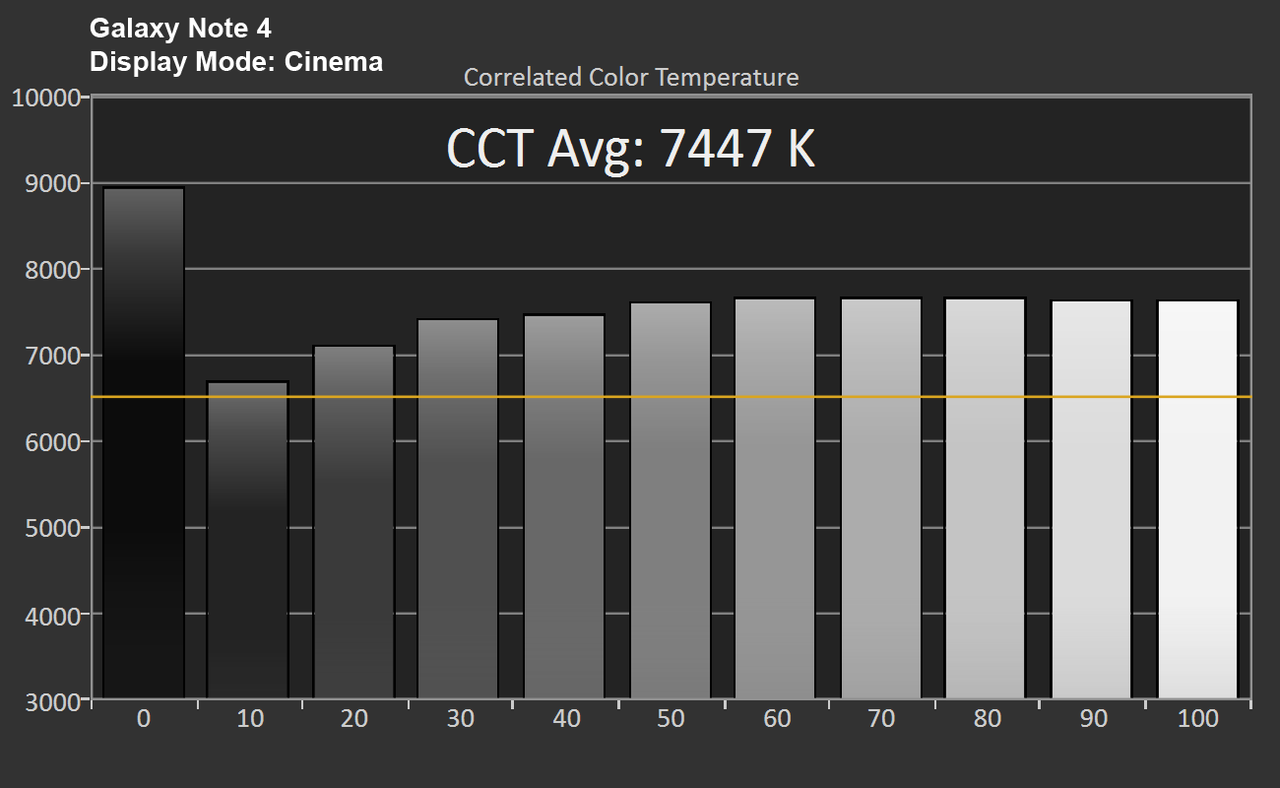The image size is (1280, 788).
Task: Click the "Correlated Color Temperature" chart title
Action: (x=631, y=77)
